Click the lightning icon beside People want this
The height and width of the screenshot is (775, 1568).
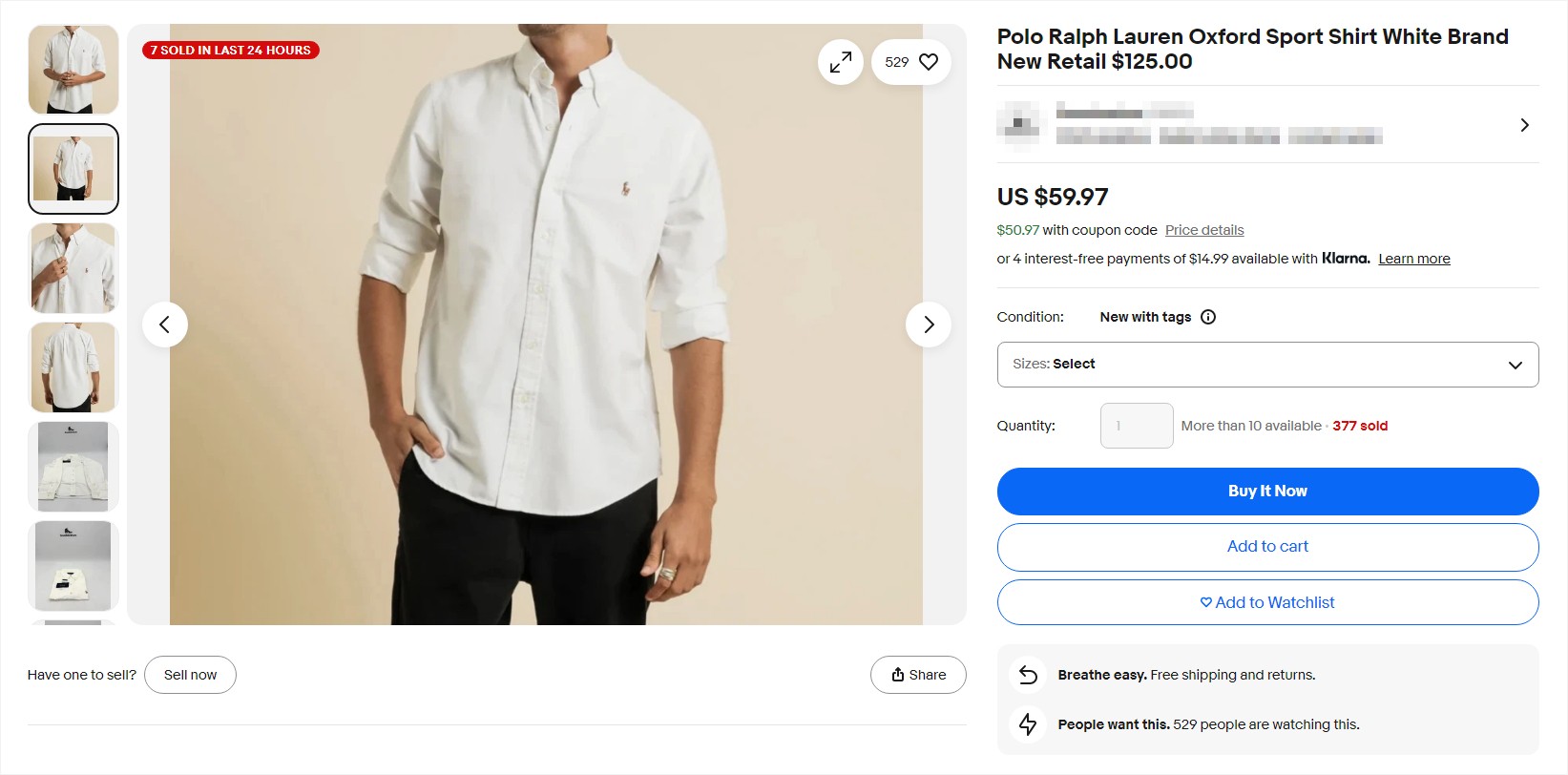click(1027, 724)
